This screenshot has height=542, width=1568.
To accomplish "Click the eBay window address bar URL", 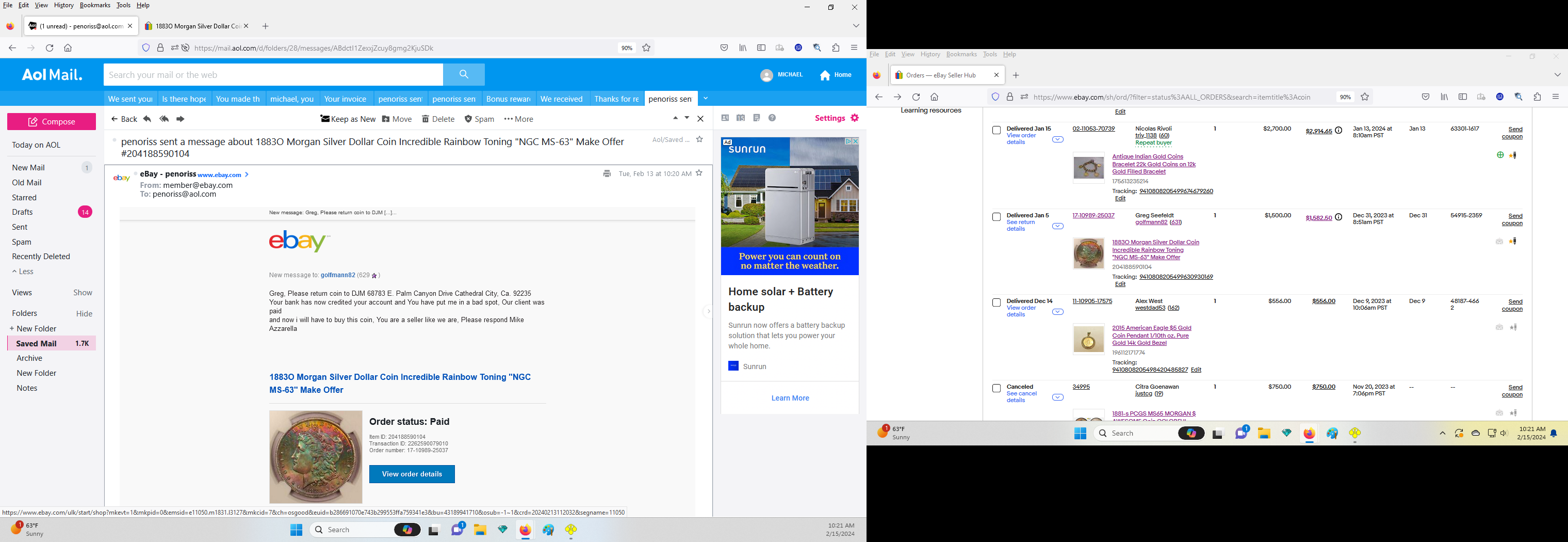I will (x=1172, y=97).
